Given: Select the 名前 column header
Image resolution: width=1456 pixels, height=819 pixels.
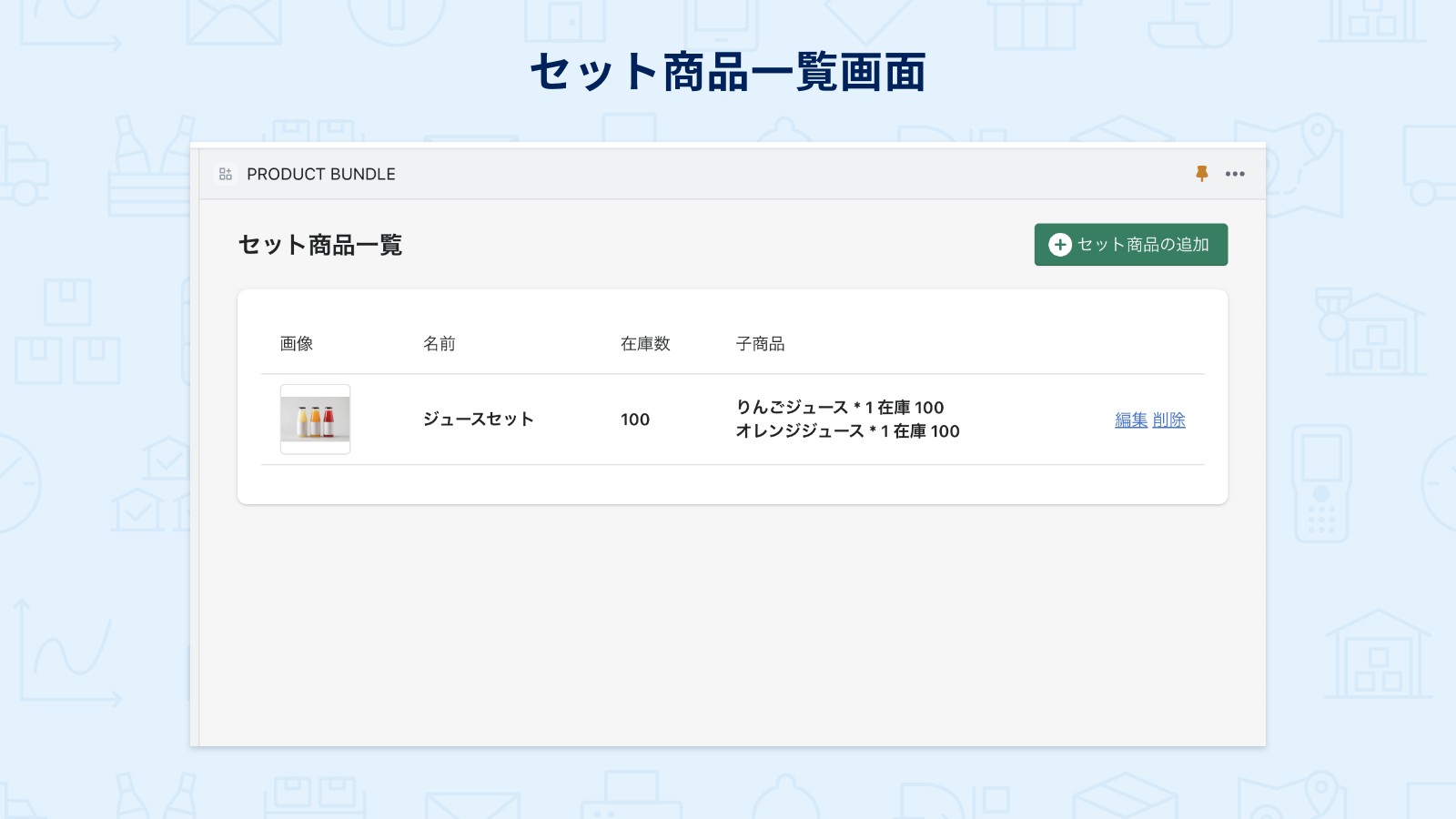Looking at the screenshot, I should (440, 344).
